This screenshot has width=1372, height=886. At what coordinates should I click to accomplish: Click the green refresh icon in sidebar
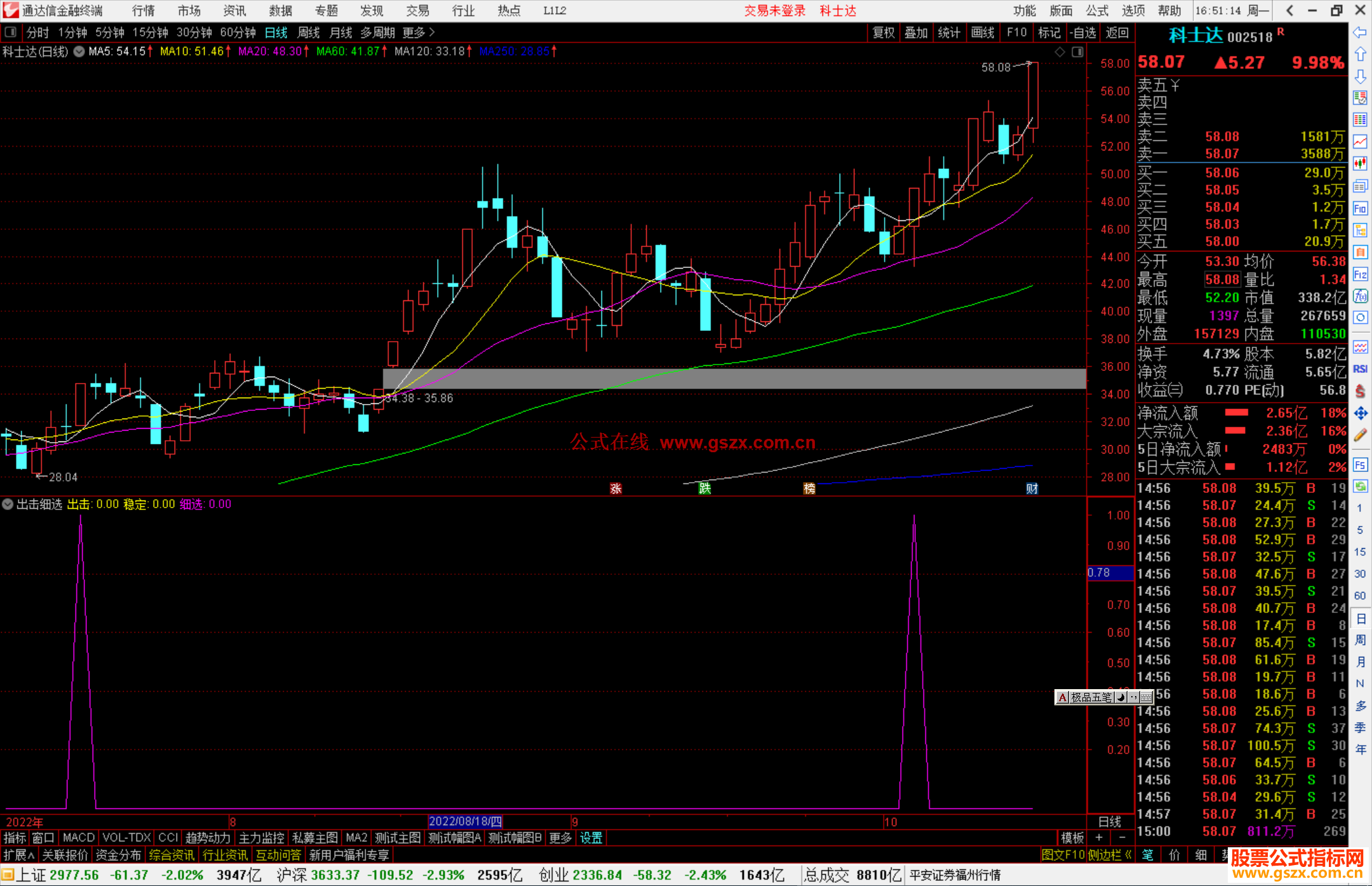(x=1360, y=487)
